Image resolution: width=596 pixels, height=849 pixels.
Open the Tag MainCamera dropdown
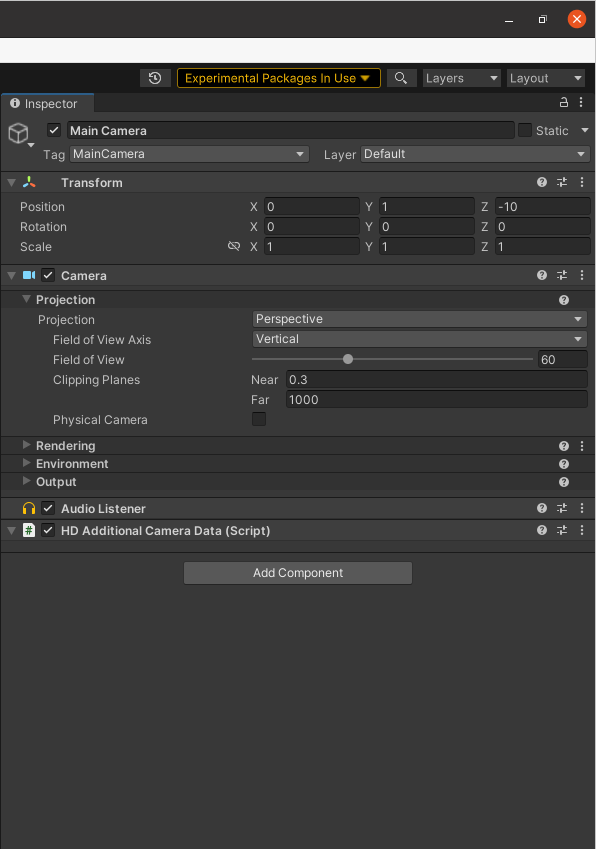pos(189,154)
